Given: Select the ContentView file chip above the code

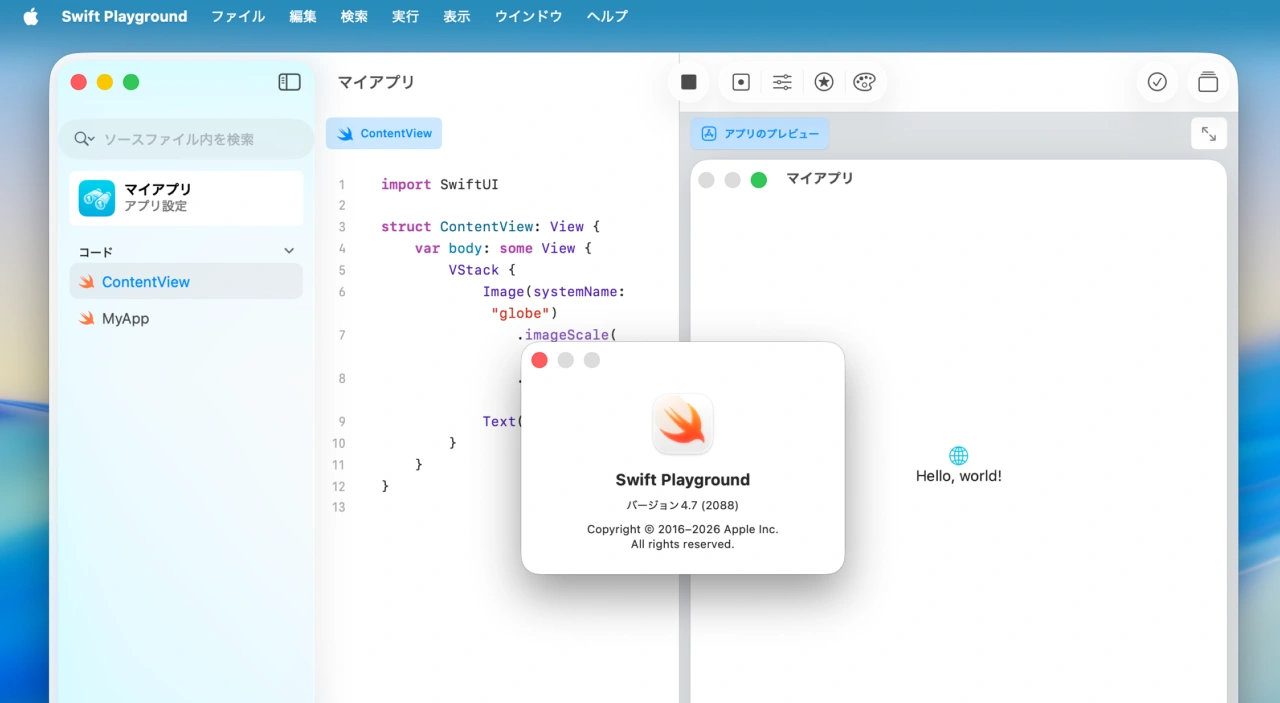Looking at the screenshot, I should 383,133.
